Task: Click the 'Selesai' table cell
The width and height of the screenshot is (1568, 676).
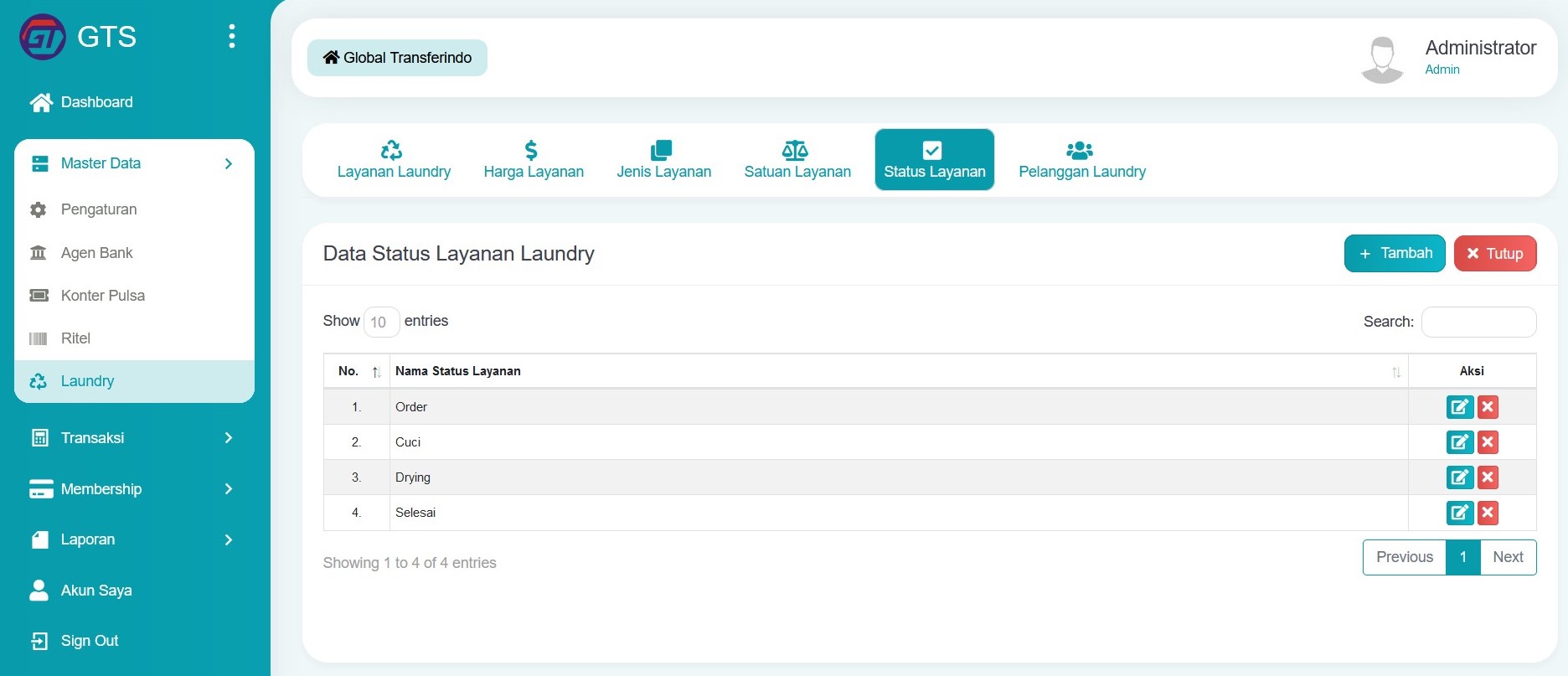Action: coord(899,513)
